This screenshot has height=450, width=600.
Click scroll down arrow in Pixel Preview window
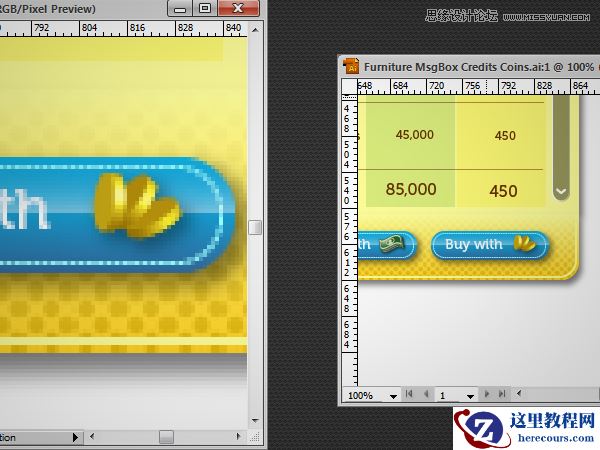255,421
